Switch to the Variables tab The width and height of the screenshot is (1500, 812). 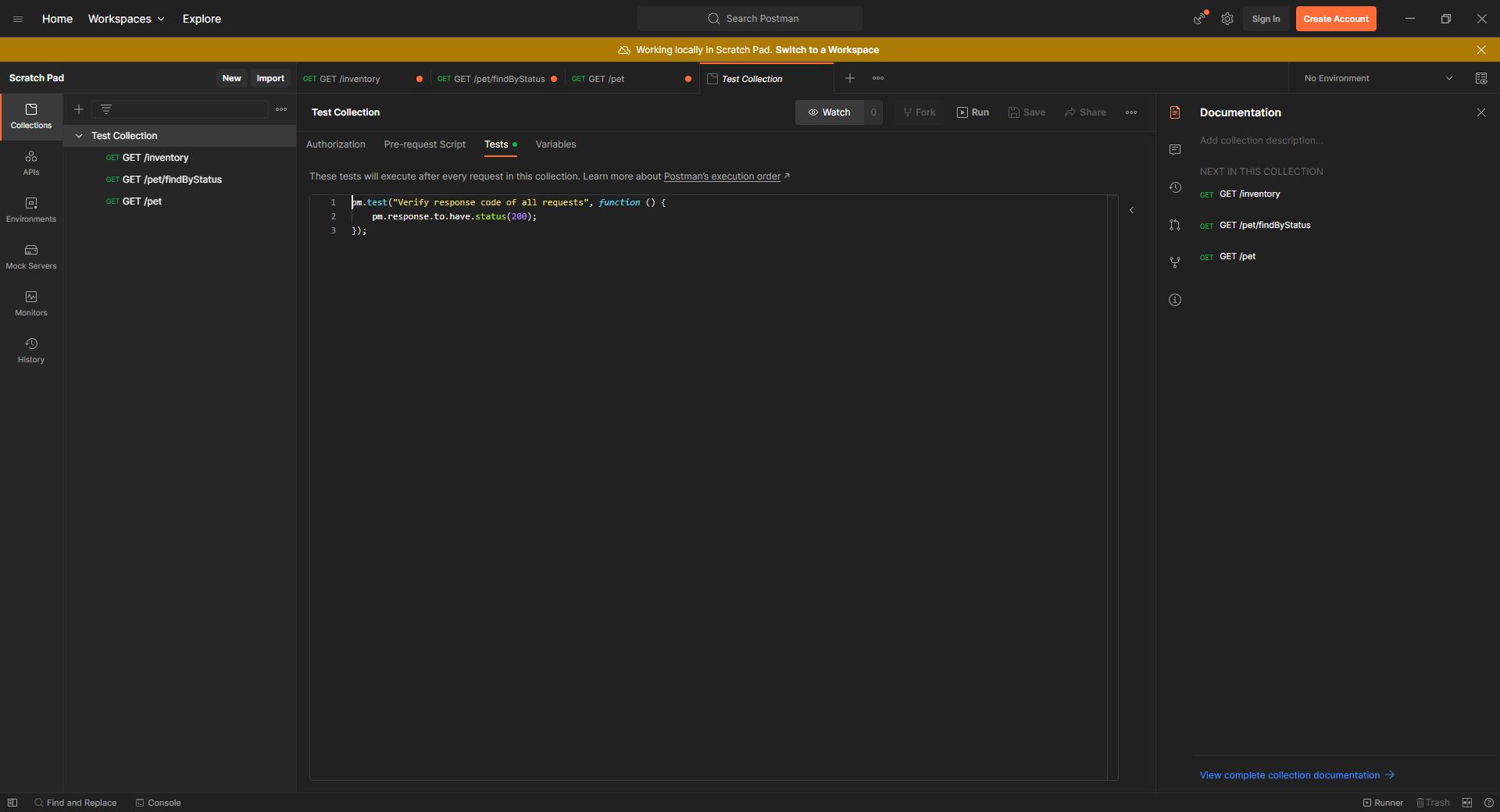[x=555, y=144]
